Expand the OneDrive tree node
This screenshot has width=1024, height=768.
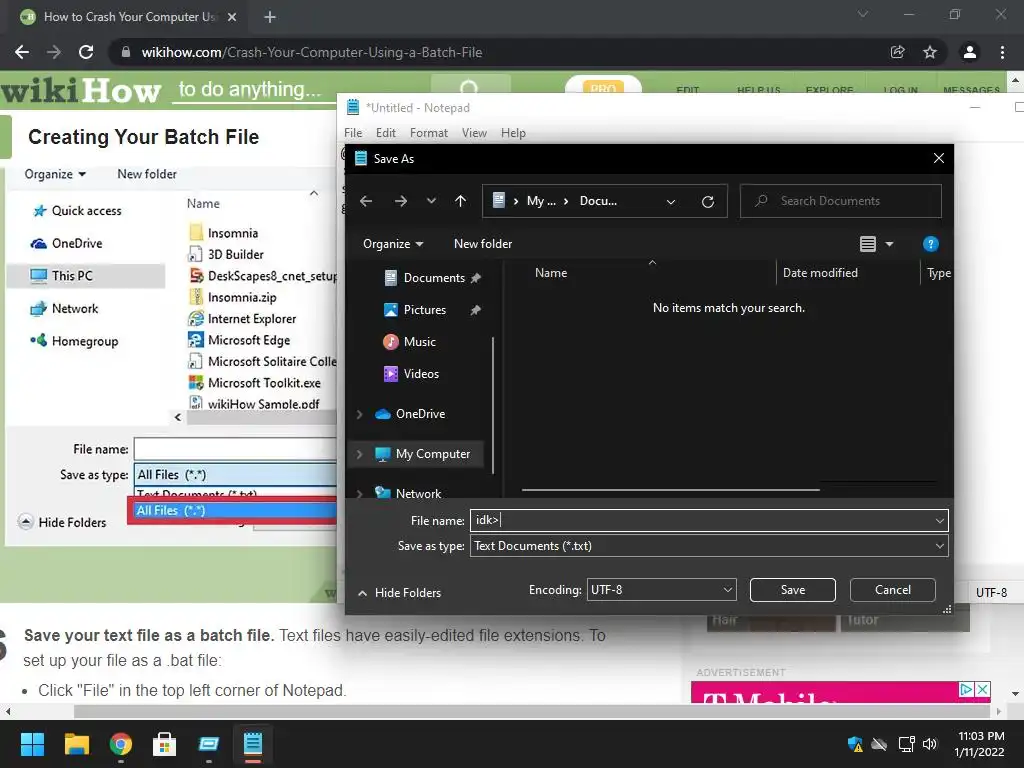point(359,414)
